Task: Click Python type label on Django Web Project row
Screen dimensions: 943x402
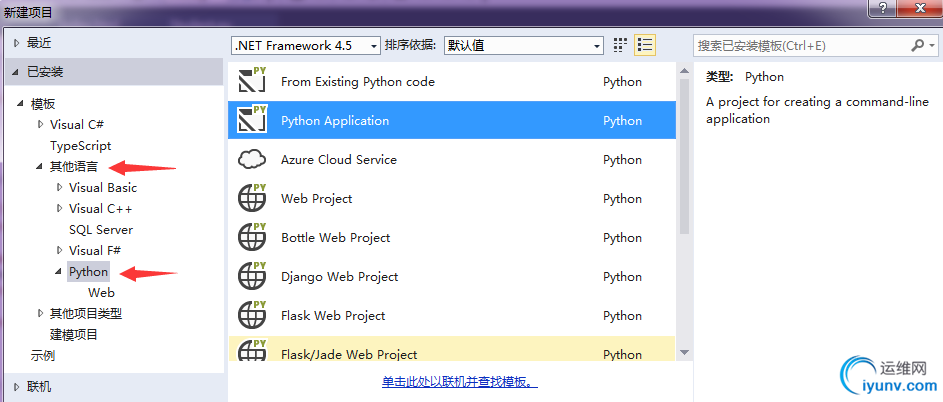Action: tap(622, 277)
